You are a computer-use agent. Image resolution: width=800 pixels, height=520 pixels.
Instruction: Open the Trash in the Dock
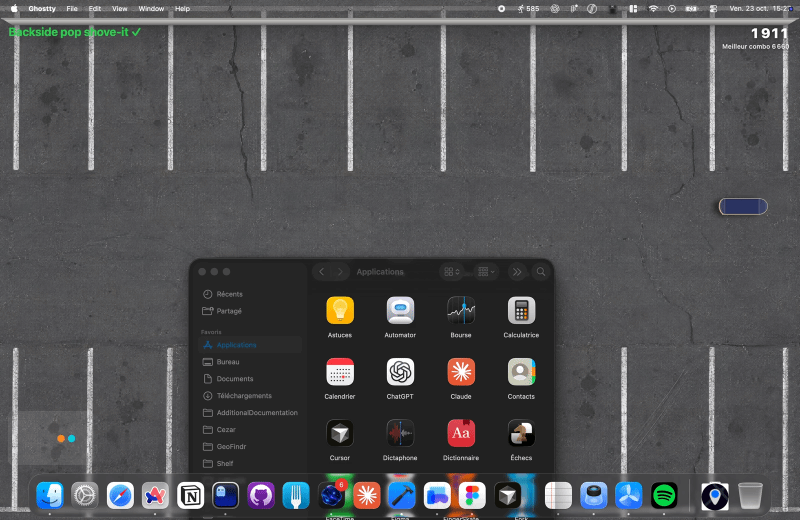click(x=750, y=495)
